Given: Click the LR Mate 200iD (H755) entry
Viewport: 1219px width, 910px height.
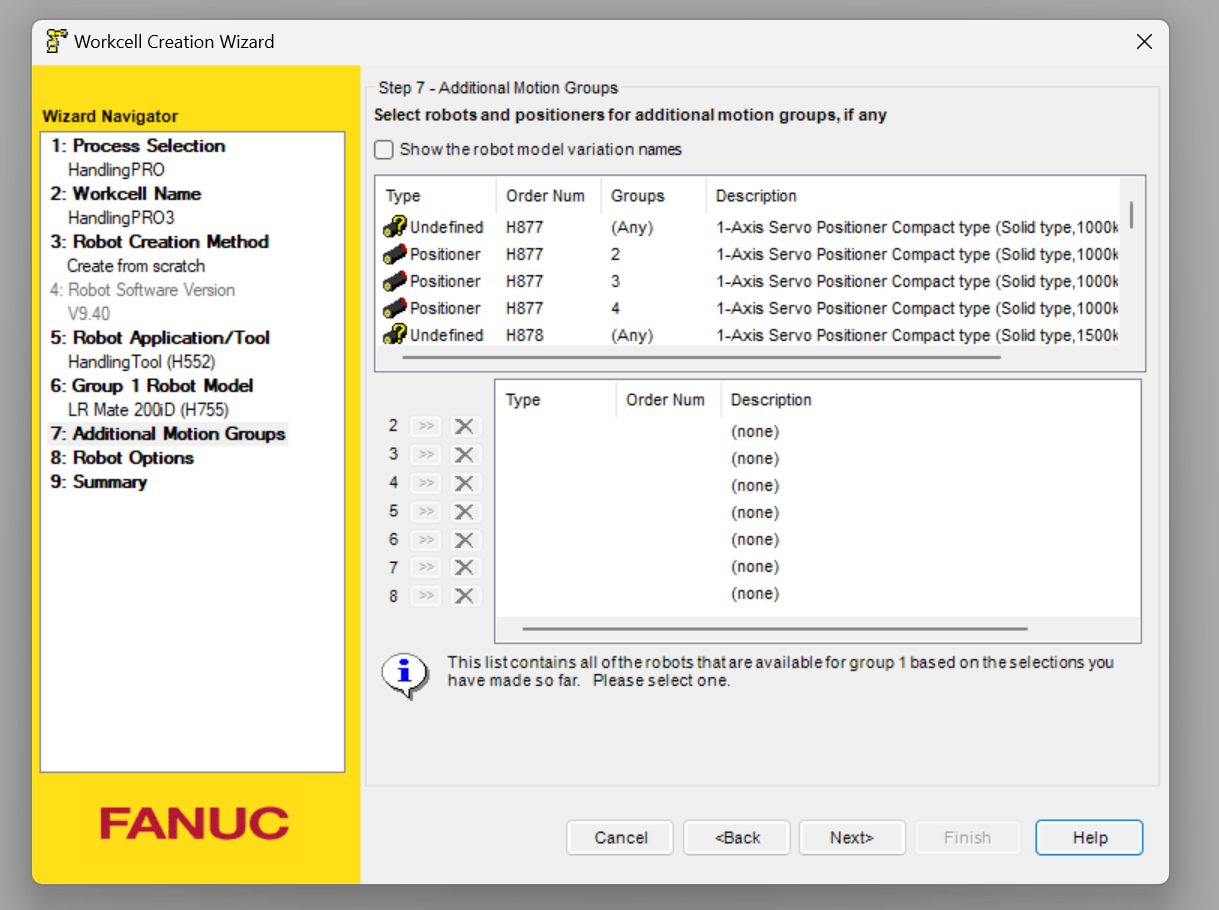Looking at the screenshot, I should (148, 410).
